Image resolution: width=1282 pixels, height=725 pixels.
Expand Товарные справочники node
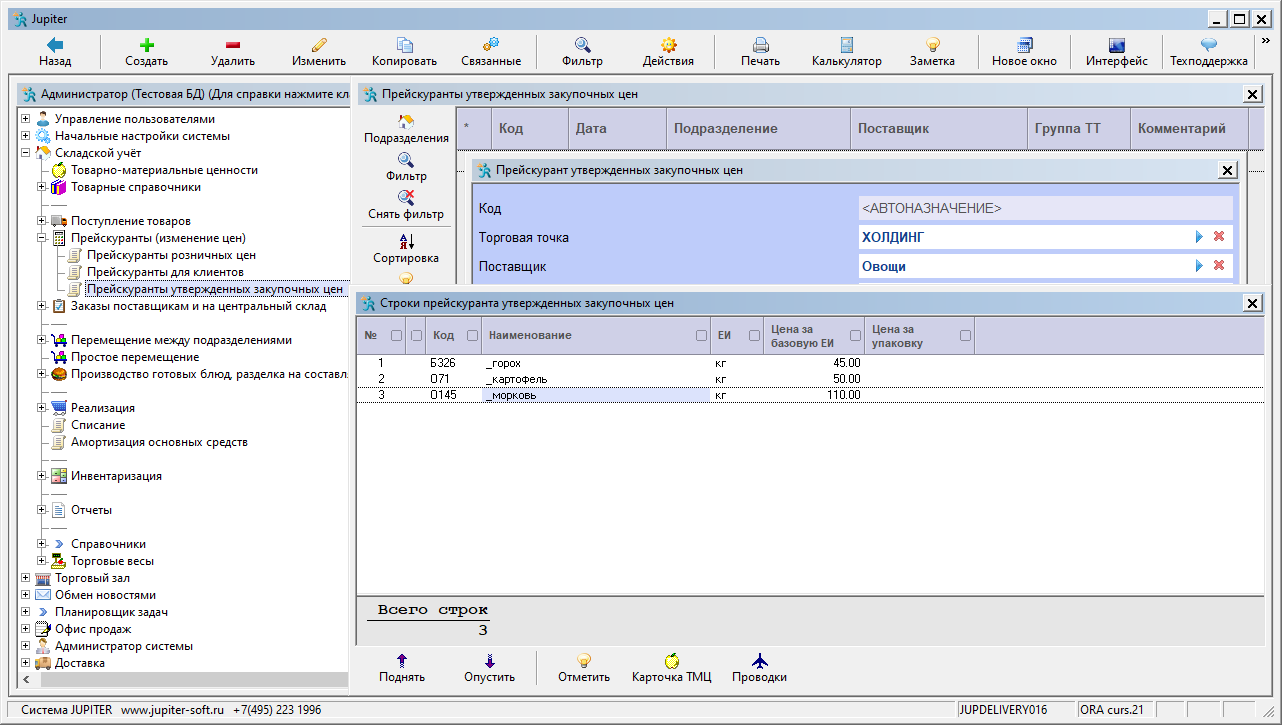tap(42, 187)
